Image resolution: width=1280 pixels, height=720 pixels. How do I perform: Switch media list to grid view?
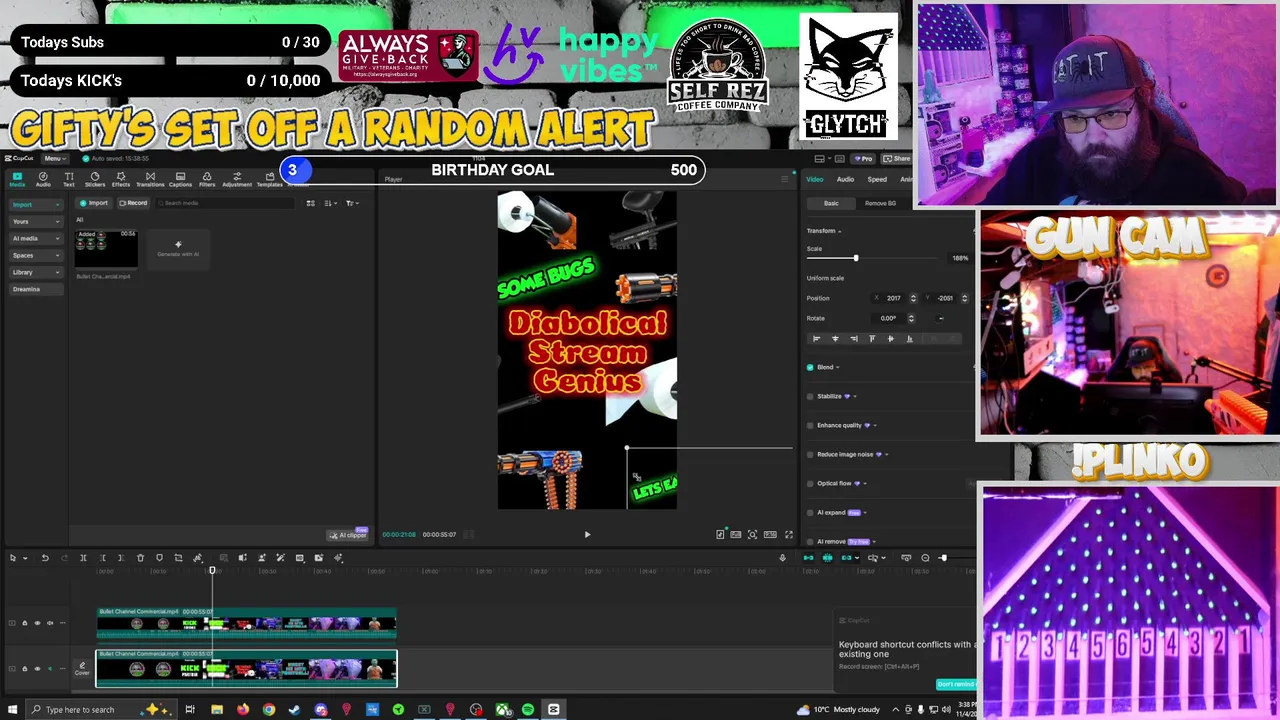pos(311,203)
